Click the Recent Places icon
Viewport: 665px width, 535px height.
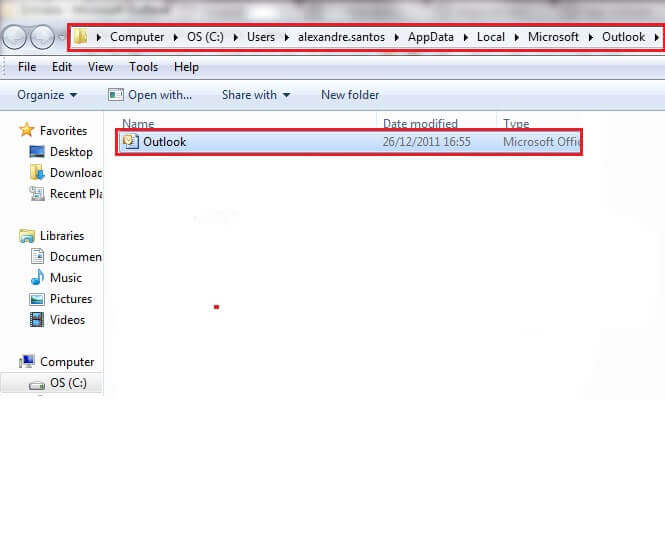click(x=37, y=193)
